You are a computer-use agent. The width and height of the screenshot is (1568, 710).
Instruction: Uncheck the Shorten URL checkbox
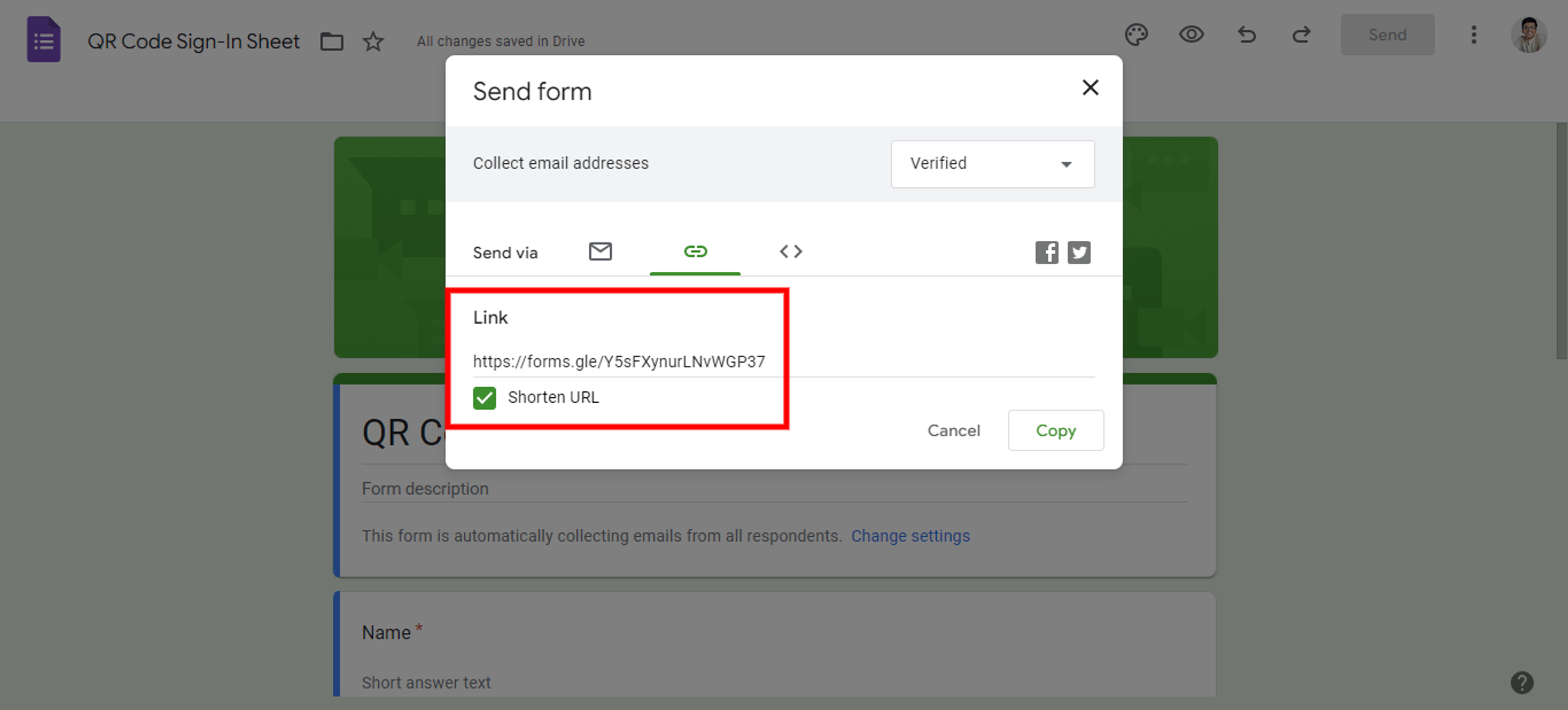click(485, 398)
